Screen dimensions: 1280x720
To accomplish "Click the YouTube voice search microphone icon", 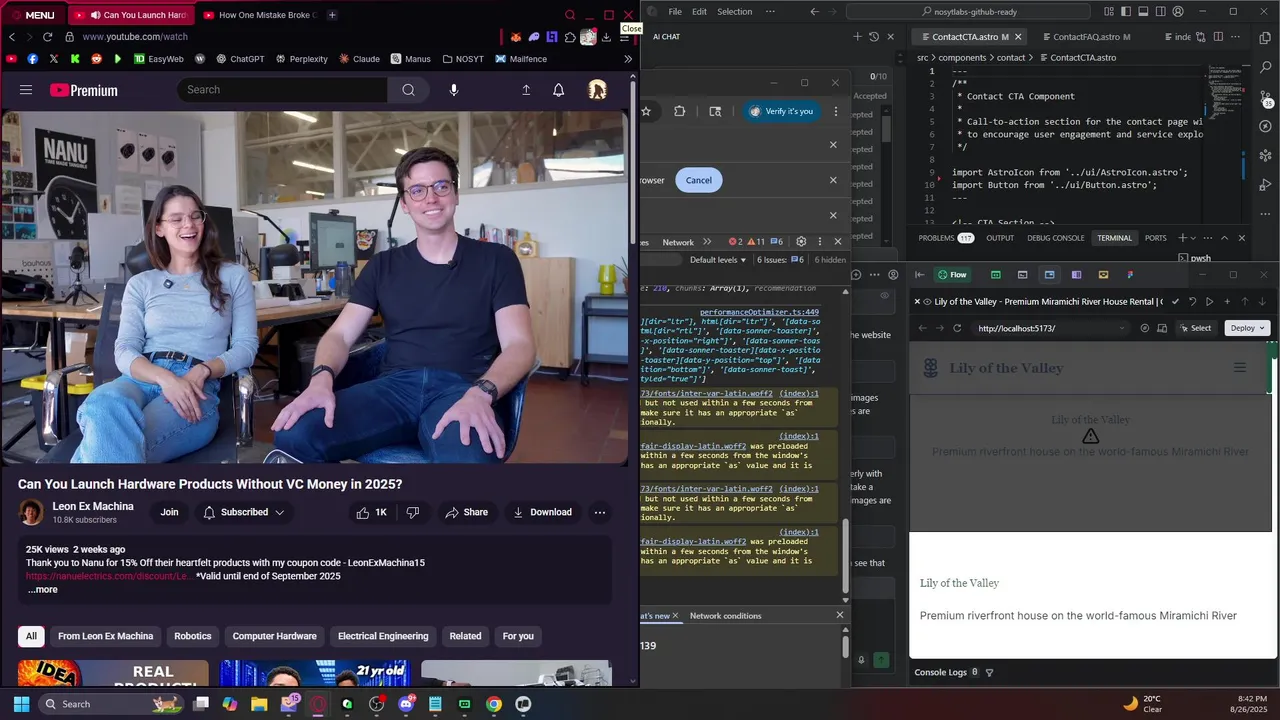I will [454, 90].
